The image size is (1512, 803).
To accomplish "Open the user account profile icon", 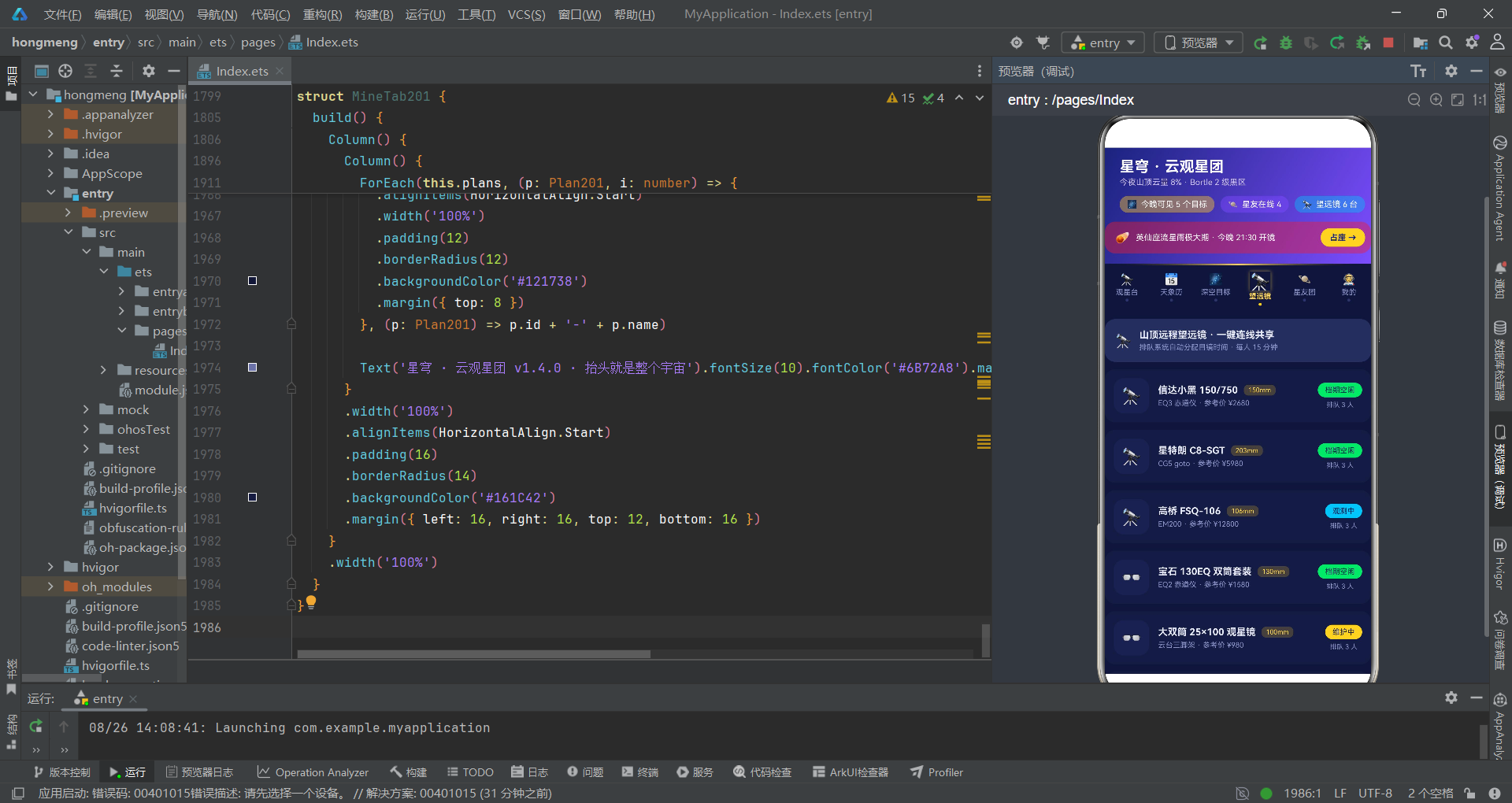I will [1498, 43].
